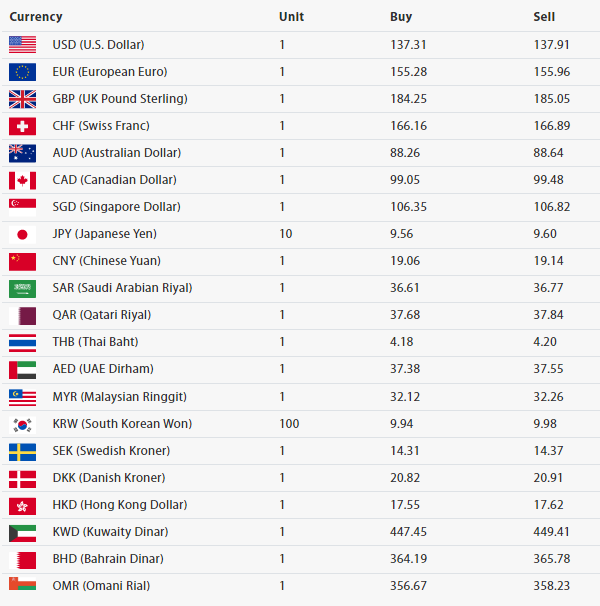Image resolution: width=600 pixels, height=606 pixels.
Task: Select the AUD (Australian Dollar) row label
Action: [117, 153]
